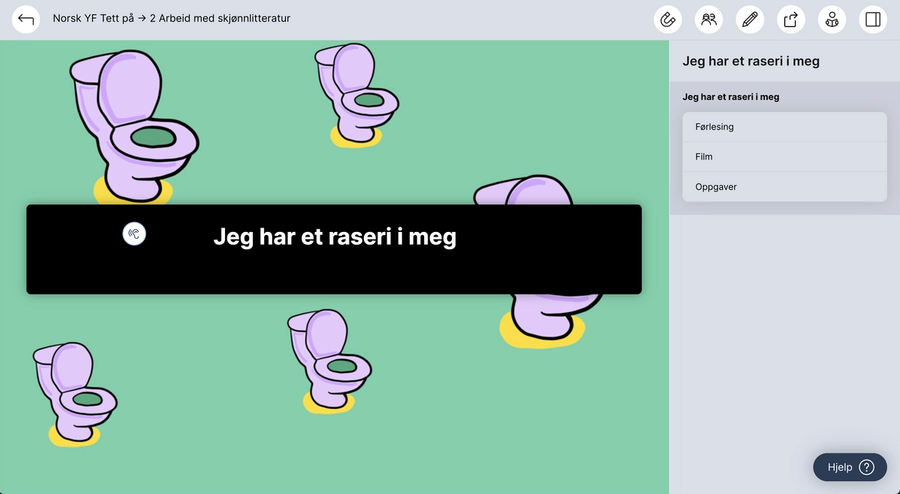Viewport: 900px width, 494px height.
Task: Play audio with the listen icon in banner
Action: click(134, 234)
